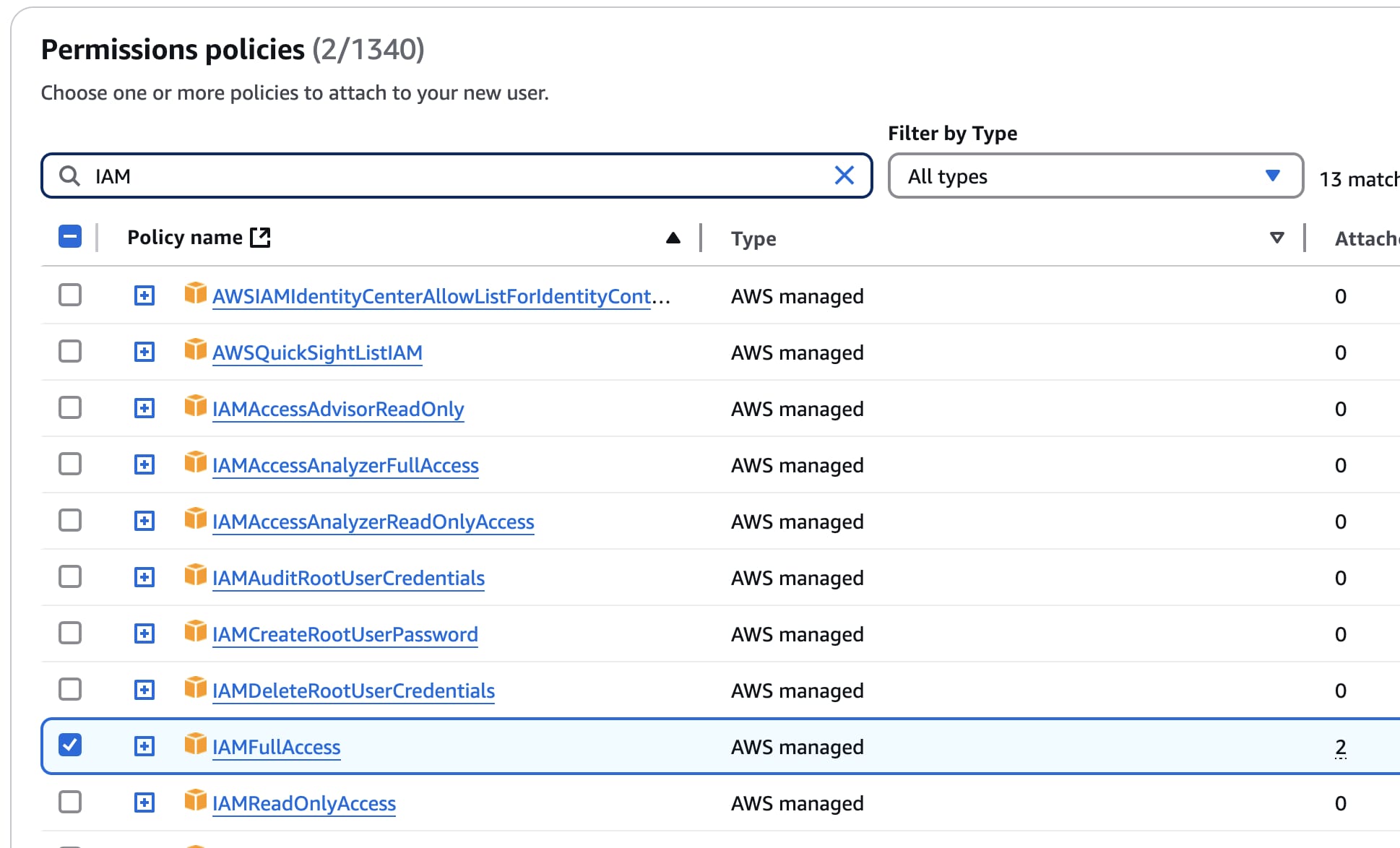1400x848 pixels.
Task: Expand the IAMAuditRootUserCredentials row details
Action: point(144,577)
